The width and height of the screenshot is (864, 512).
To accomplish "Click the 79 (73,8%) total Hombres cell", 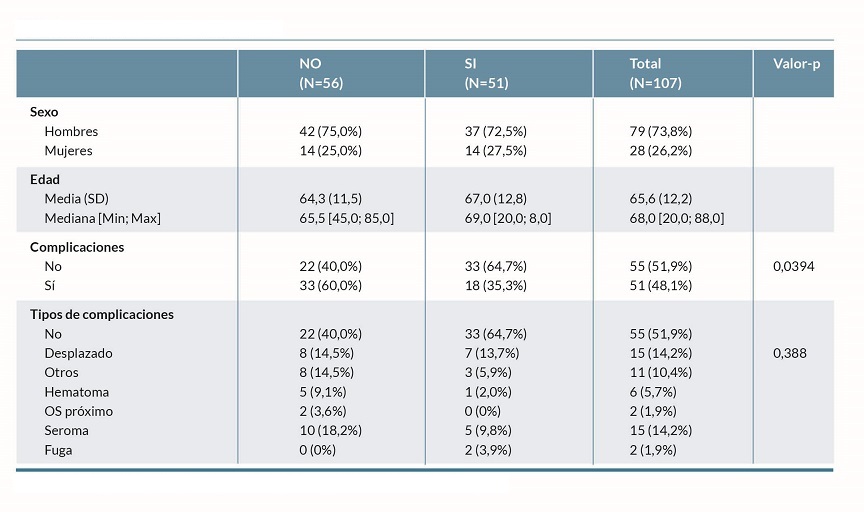I will (660, 131).
